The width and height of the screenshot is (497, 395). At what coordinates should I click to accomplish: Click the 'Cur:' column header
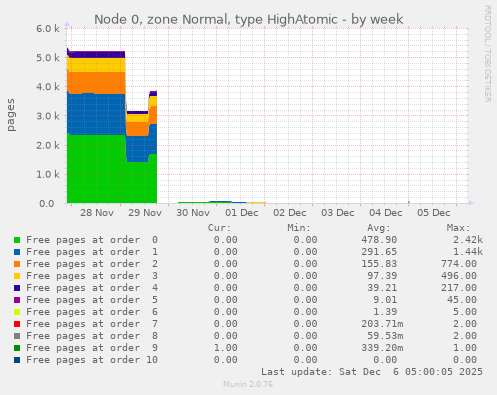tap(219, 228)
